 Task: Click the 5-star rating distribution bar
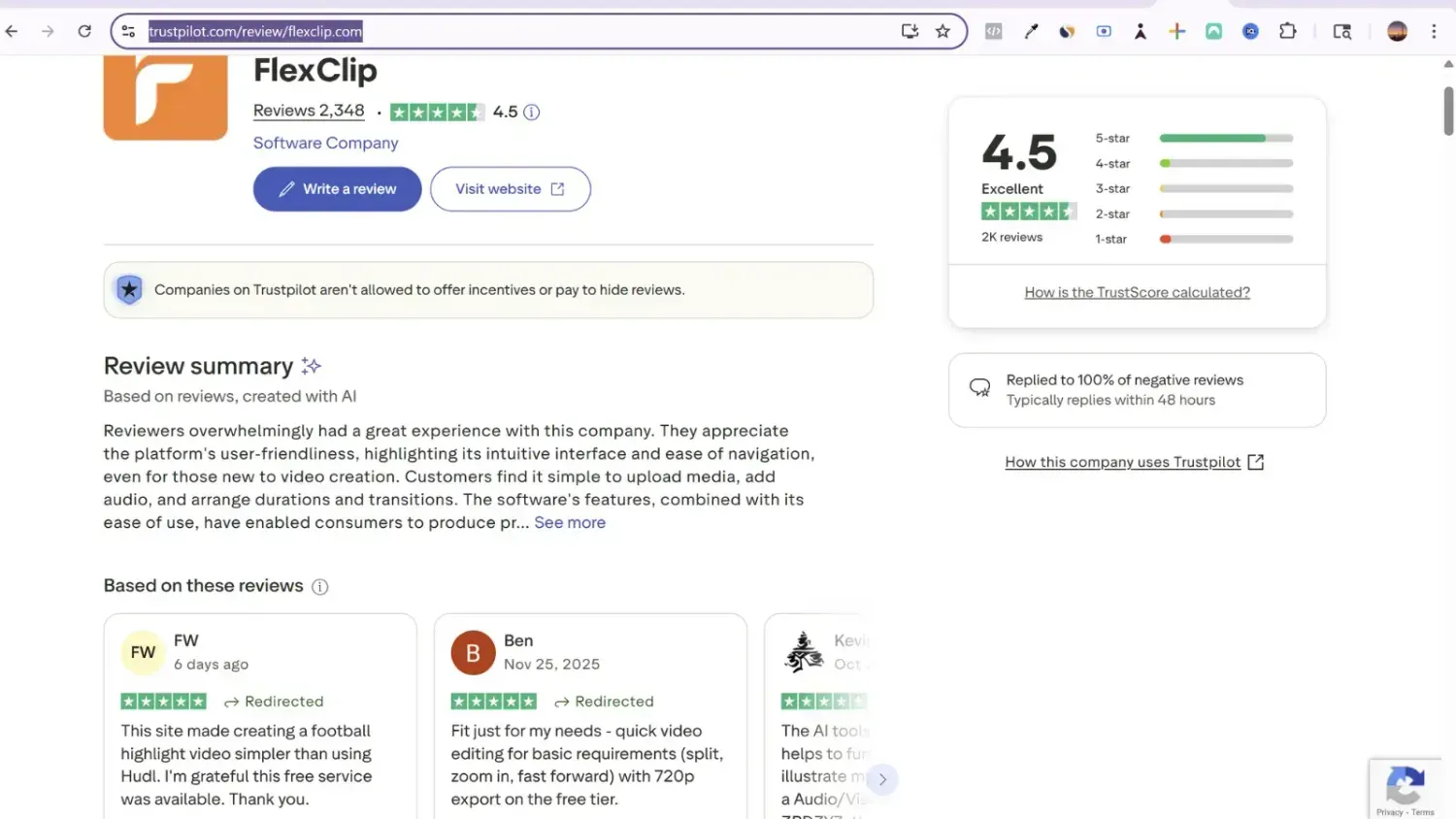click(x=1225, y=138)
